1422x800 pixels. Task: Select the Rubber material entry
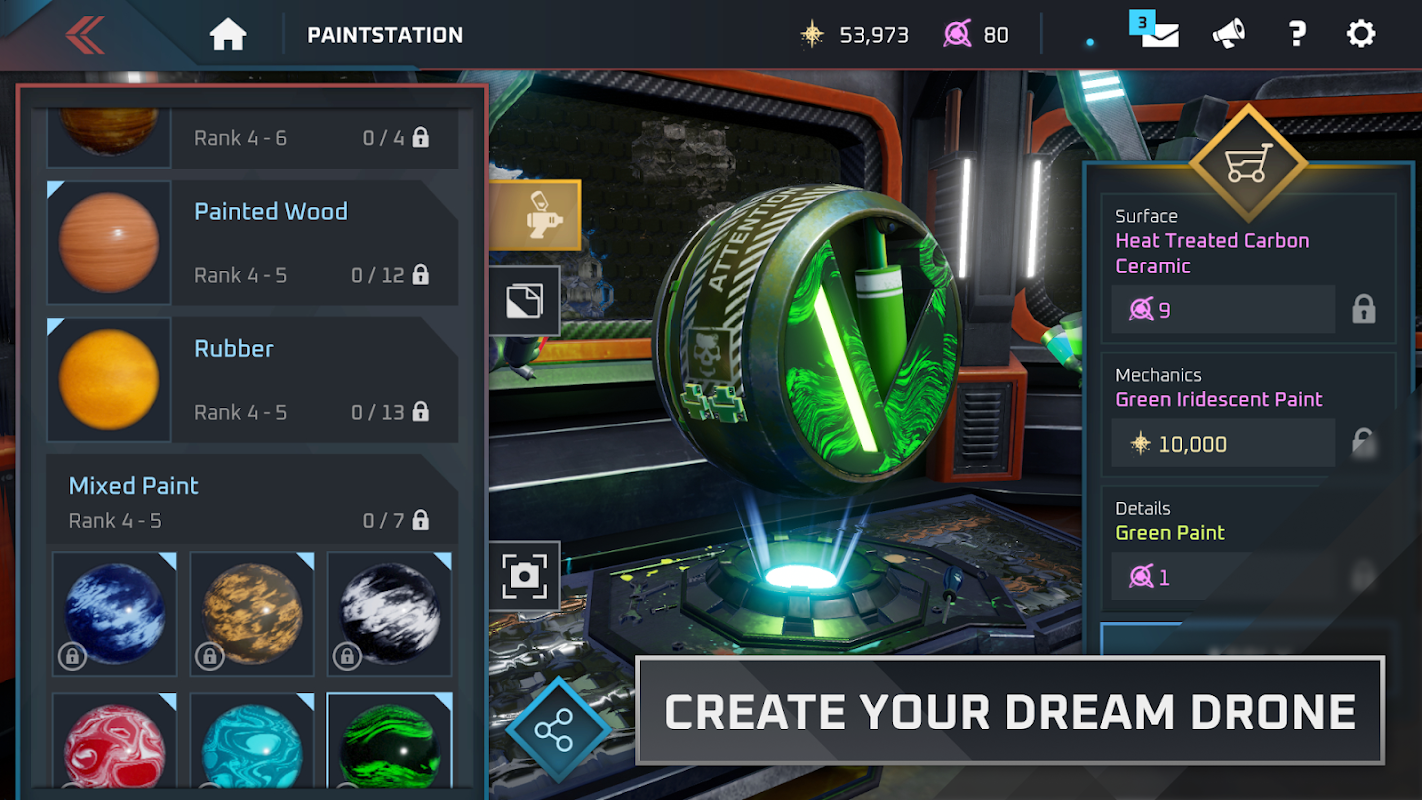coord(253,380)
